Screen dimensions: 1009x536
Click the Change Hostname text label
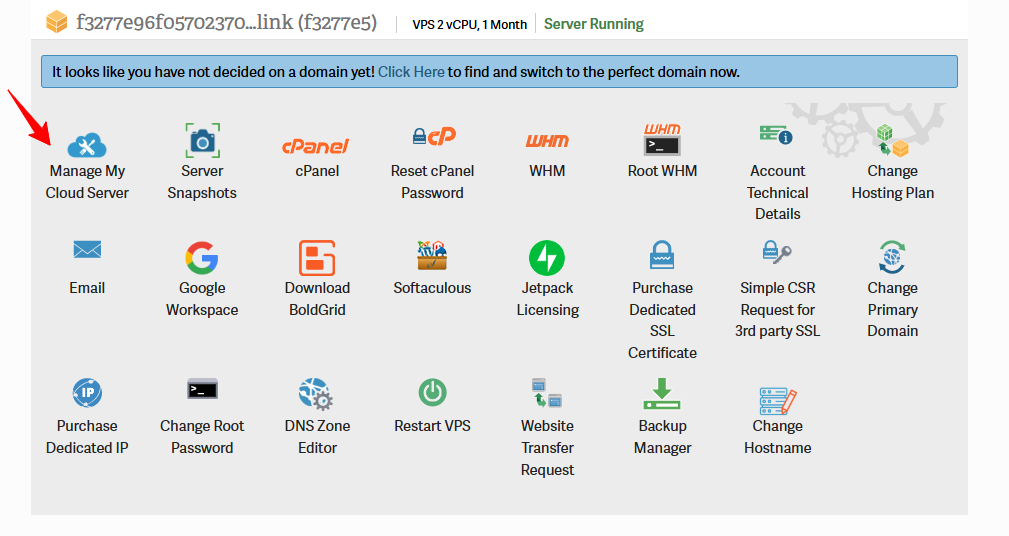777,437
